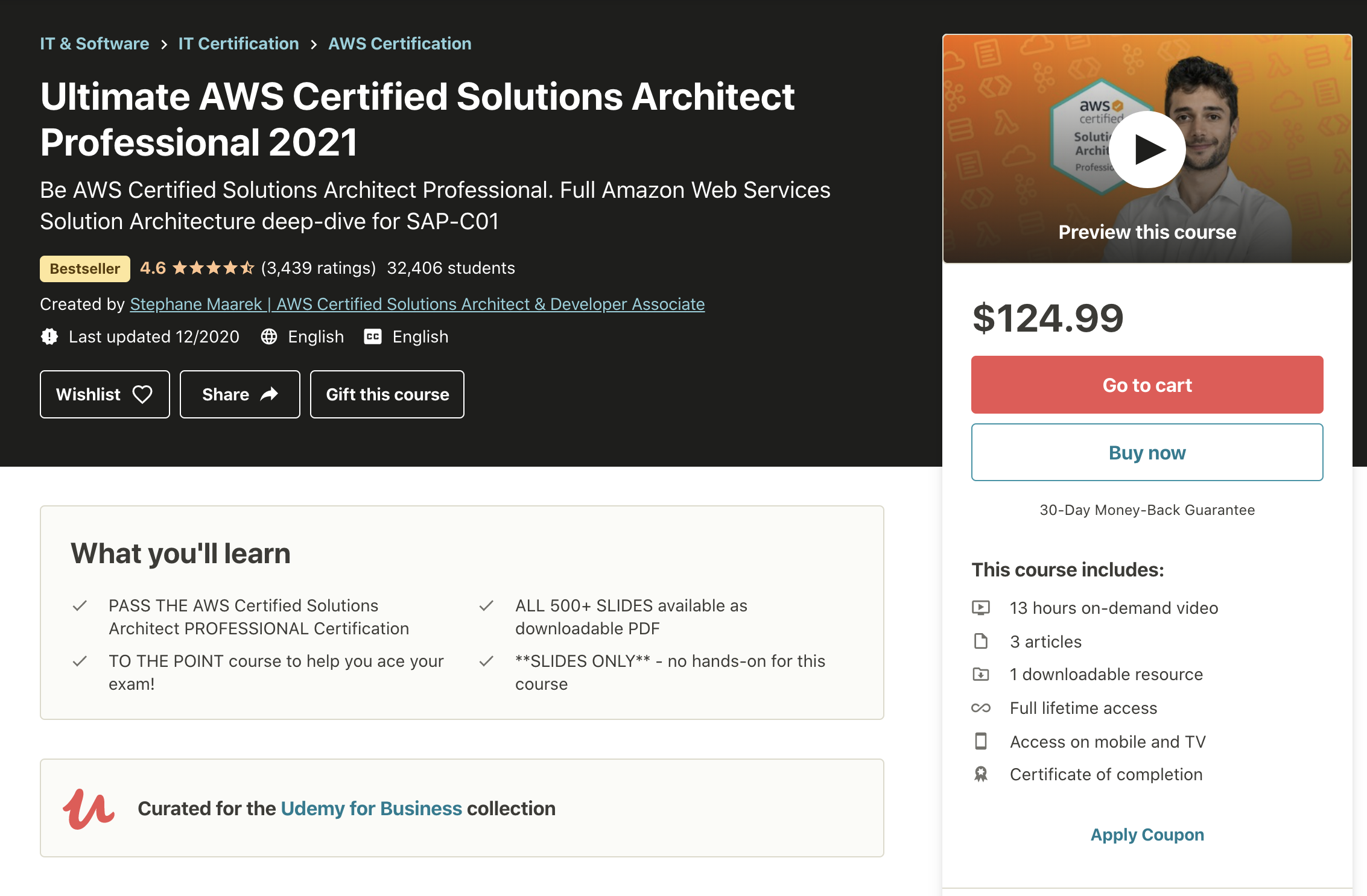Click 'What you'll learn' heading
Screen dimensions: 1367x896
coord(180,553)
